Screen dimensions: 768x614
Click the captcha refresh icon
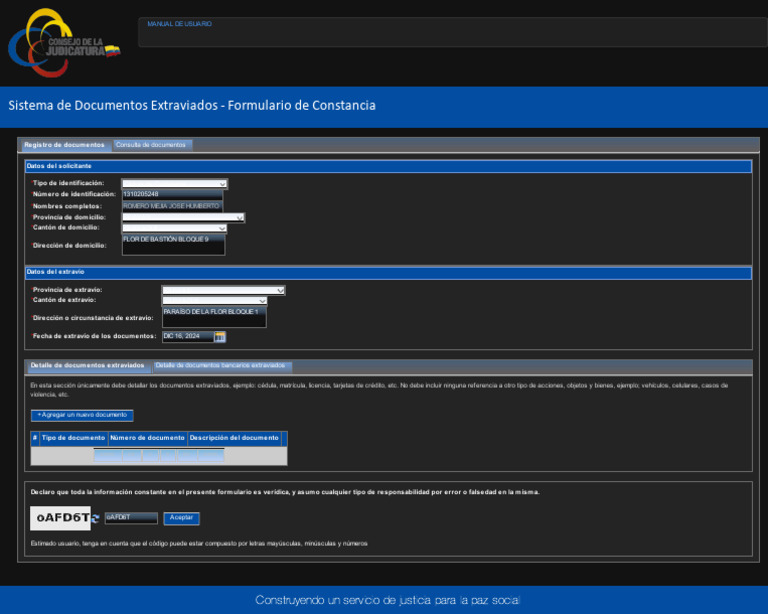(95, 518)
